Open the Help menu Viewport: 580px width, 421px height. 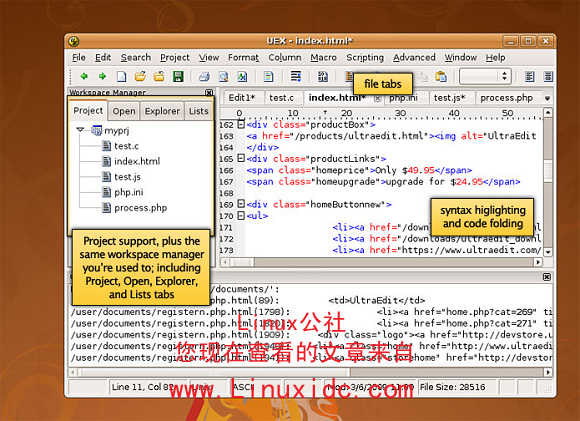495,58
